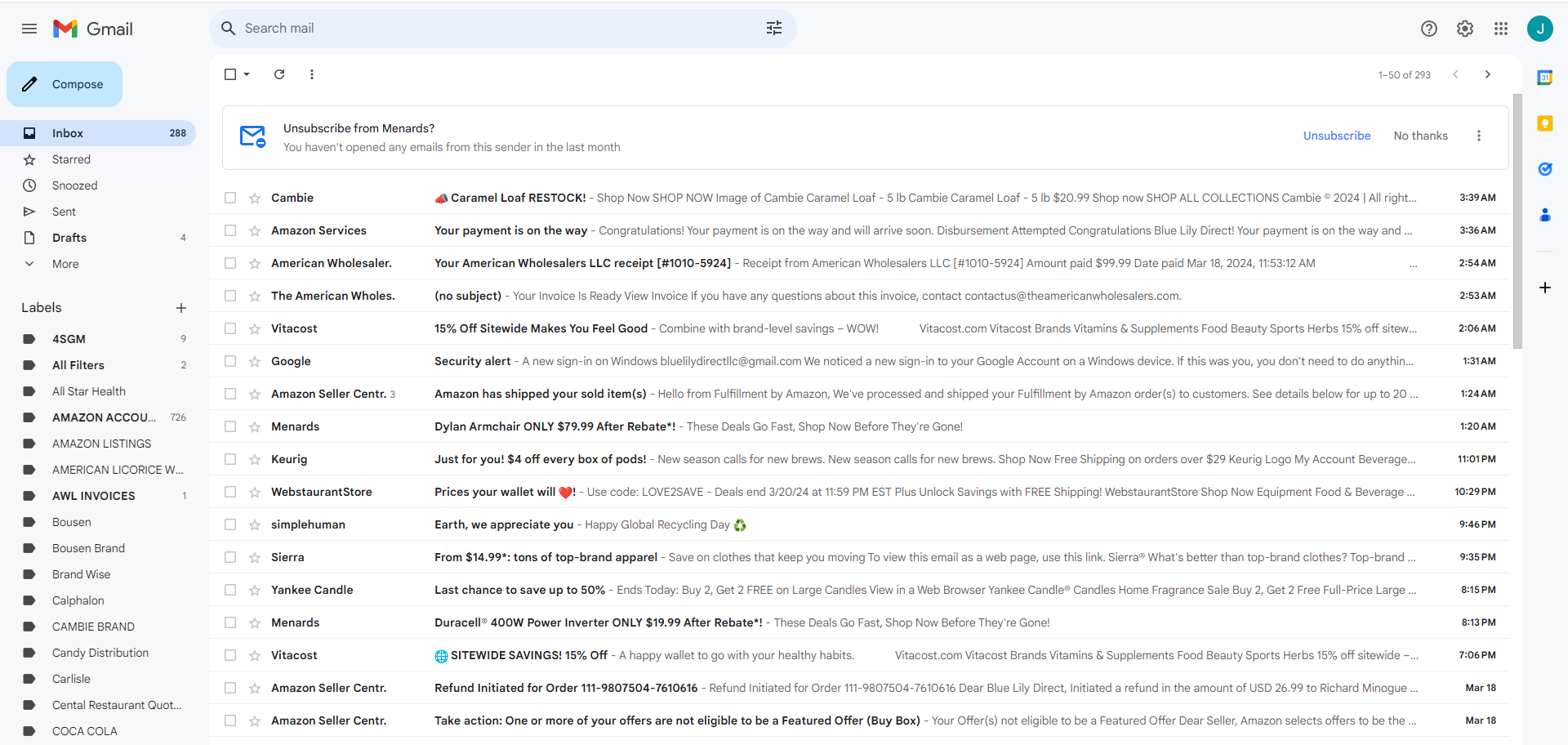Open the Support help icon
The height and width of the screenshot is (745, 1568).
coord(1429,29)
